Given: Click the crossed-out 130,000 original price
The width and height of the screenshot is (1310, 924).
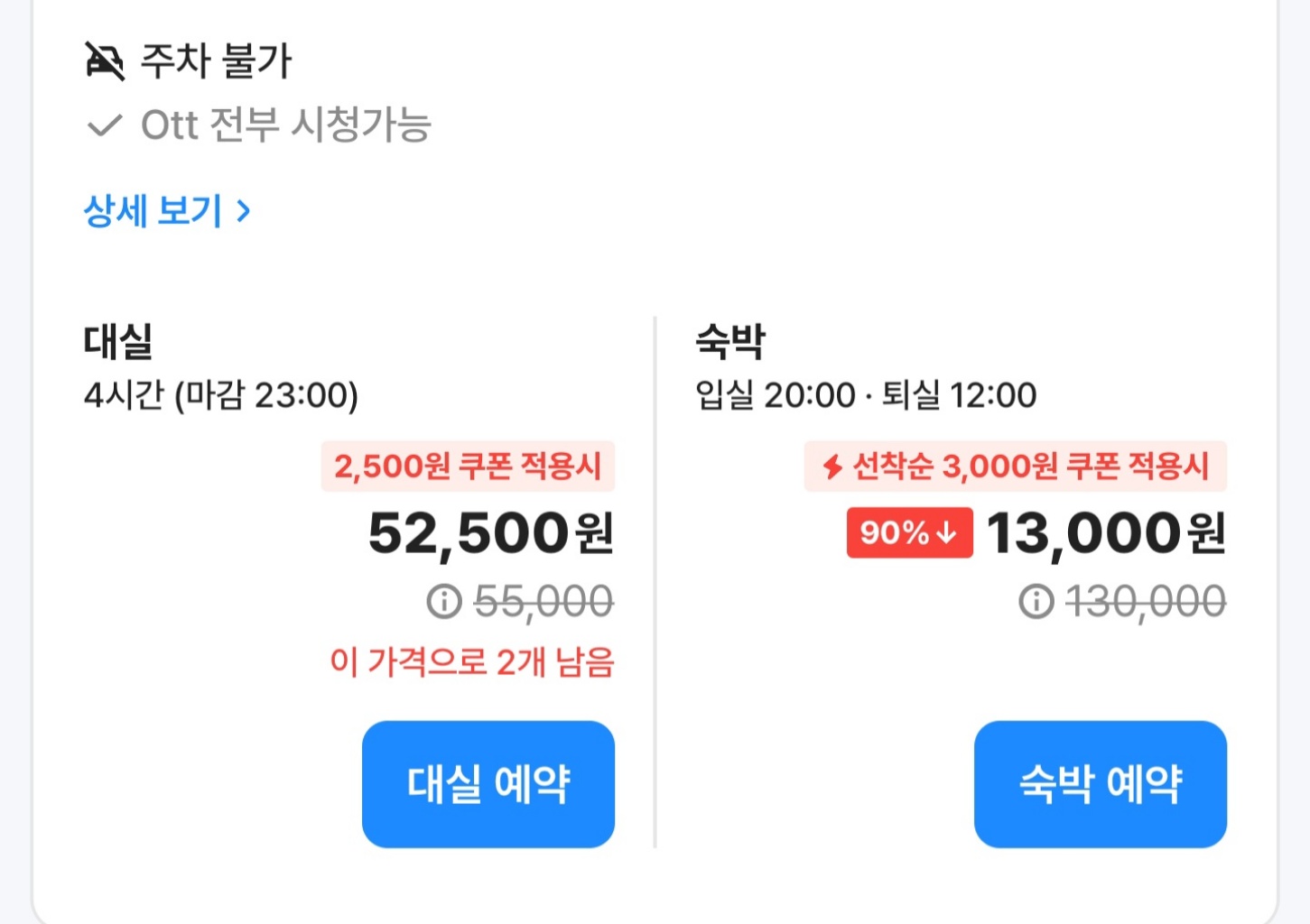Looking at the screenshot, I should coord(1146,602).
